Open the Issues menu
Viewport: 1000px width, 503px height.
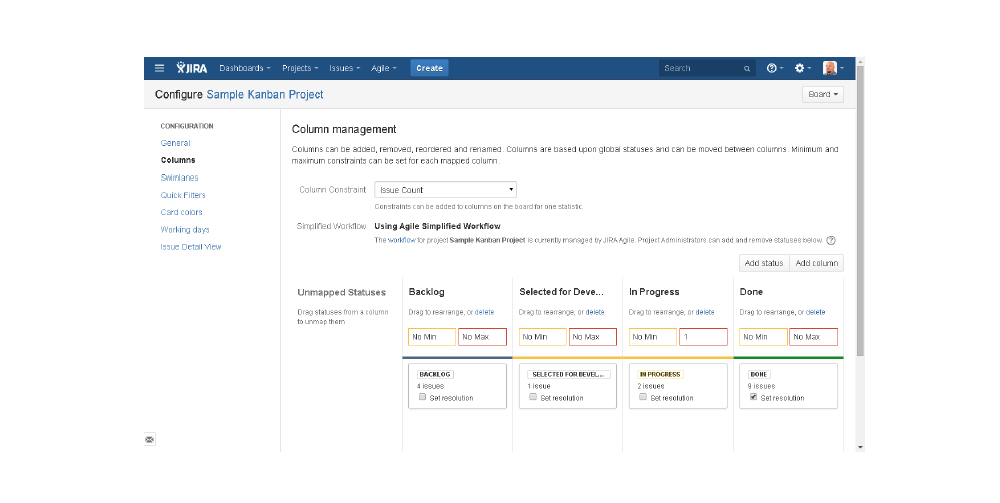click(344, 68)
